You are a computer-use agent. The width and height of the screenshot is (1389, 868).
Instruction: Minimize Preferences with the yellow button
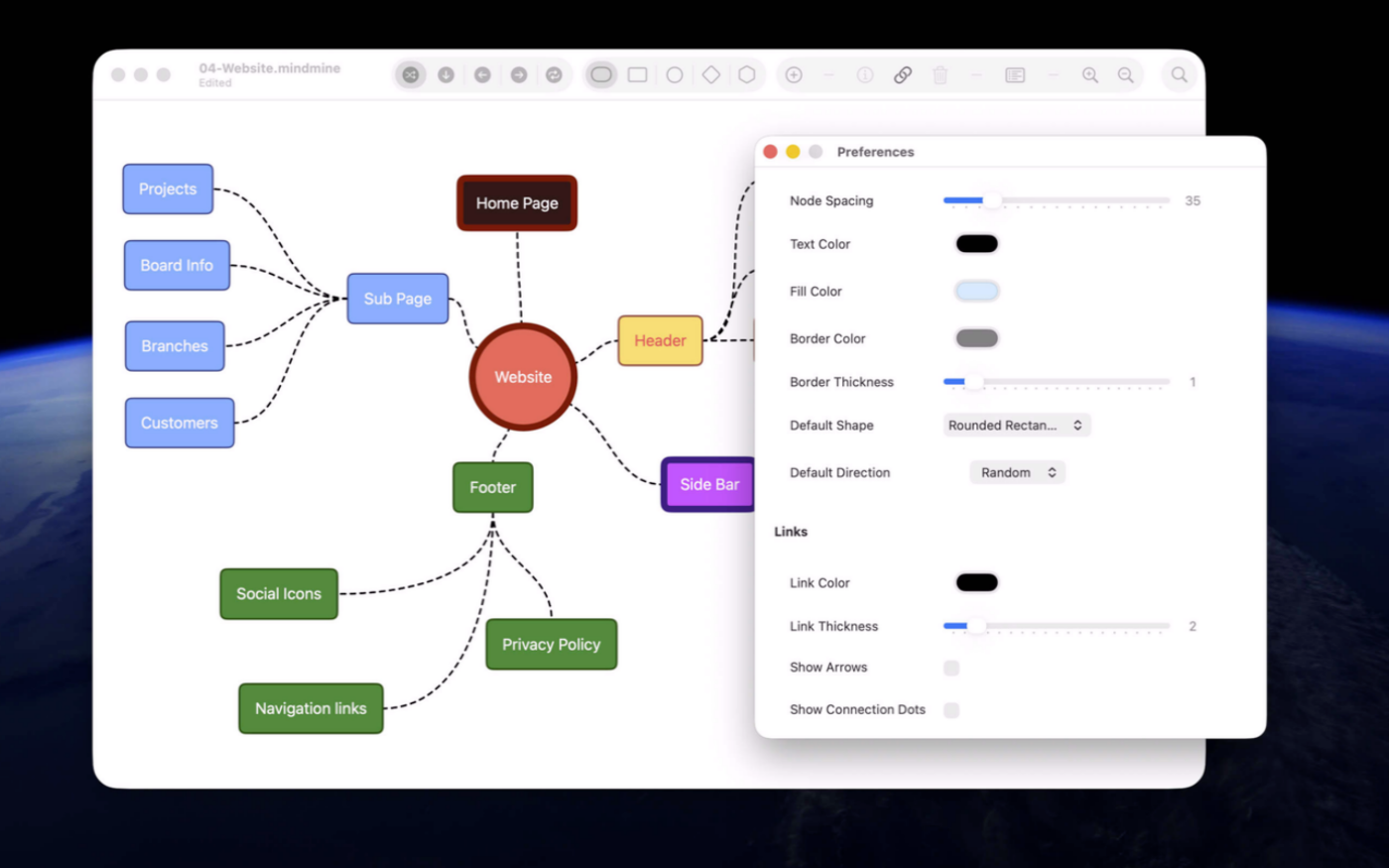[793, 152]
